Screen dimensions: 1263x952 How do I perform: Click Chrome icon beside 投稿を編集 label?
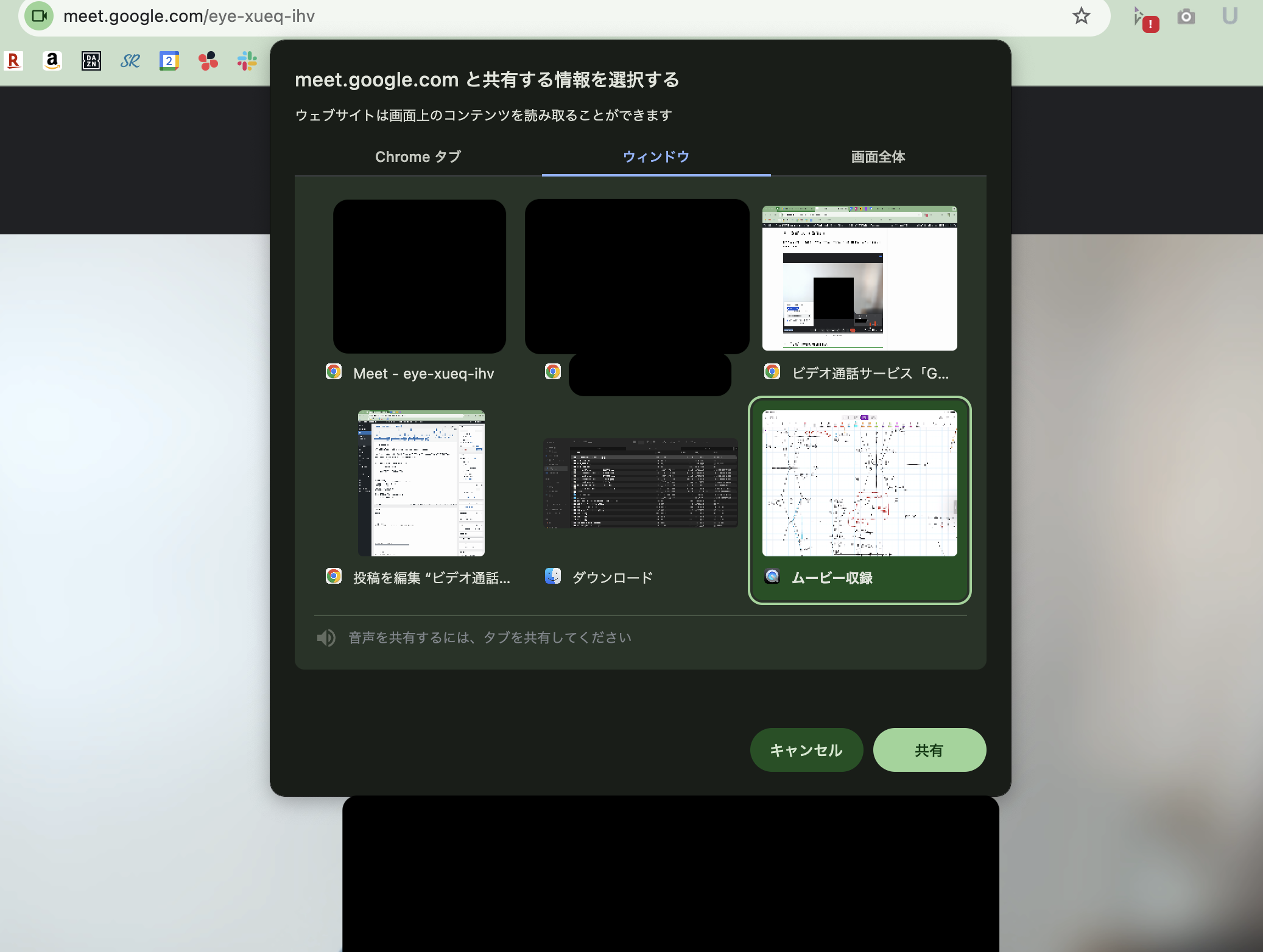334,576
